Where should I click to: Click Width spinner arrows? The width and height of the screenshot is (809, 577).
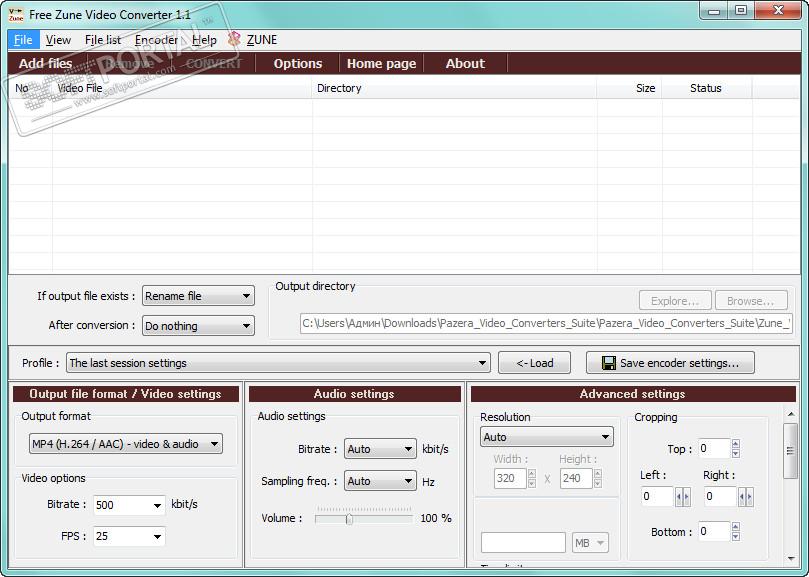pyautogui.click(x=532, y=478)
